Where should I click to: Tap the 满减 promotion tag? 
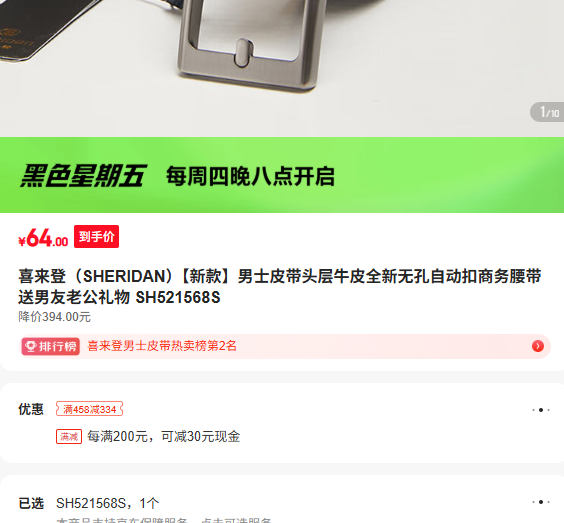(69, 437)
